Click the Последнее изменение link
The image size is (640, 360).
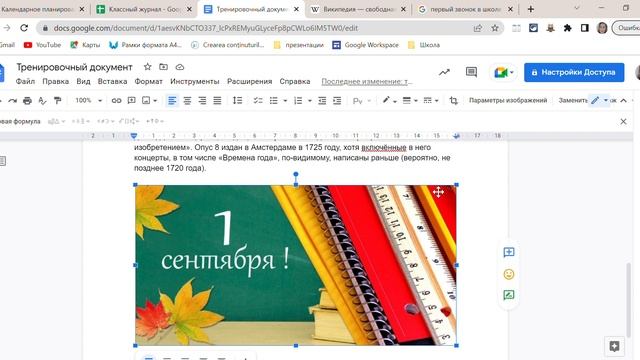pos(367,82)
